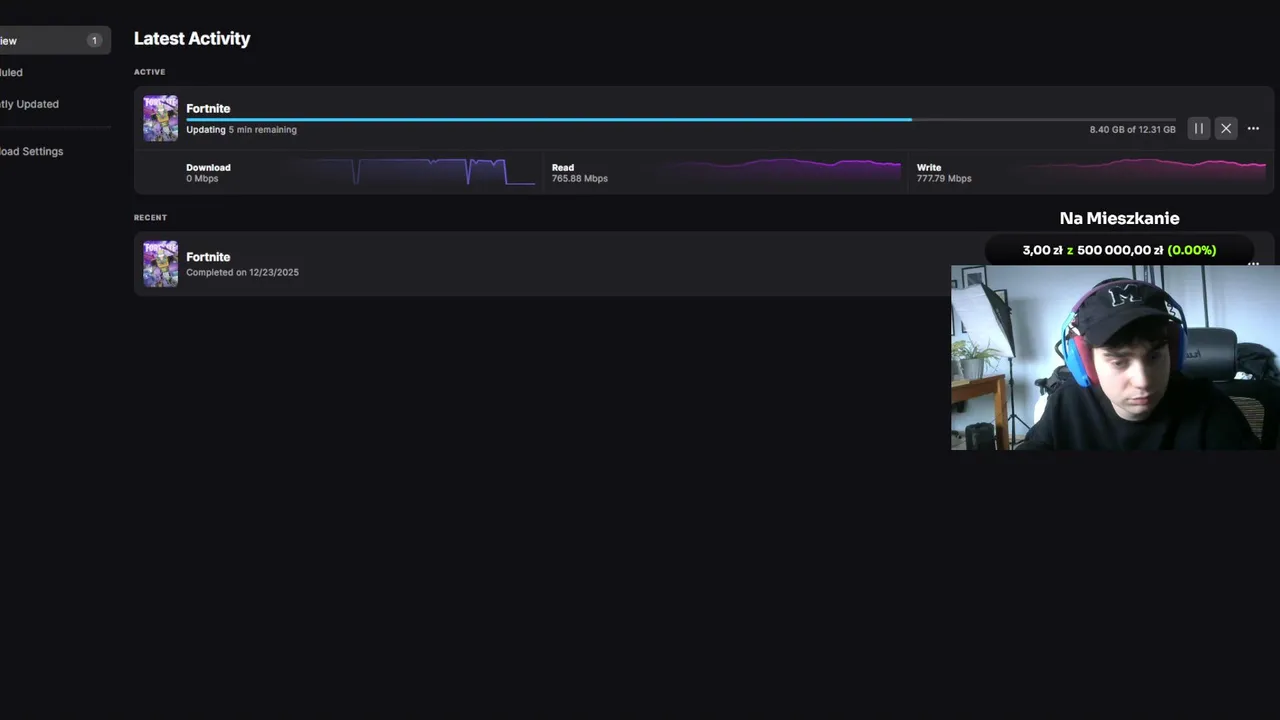Open the Recently Updated sidebar item

pos(29,104)
